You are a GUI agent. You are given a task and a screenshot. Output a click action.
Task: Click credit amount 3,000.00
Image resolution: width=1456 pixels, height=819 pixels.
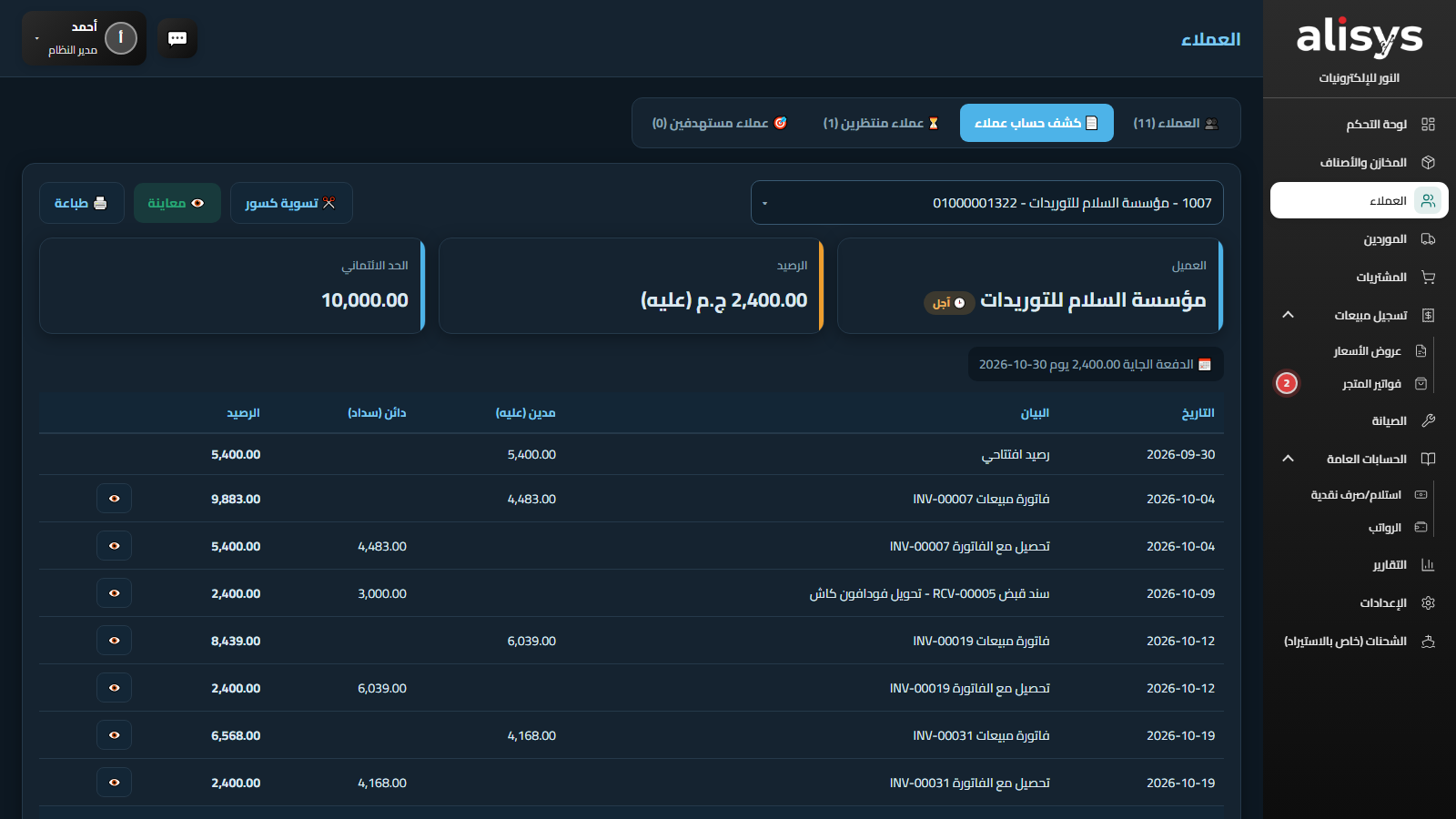coord(382,593)
